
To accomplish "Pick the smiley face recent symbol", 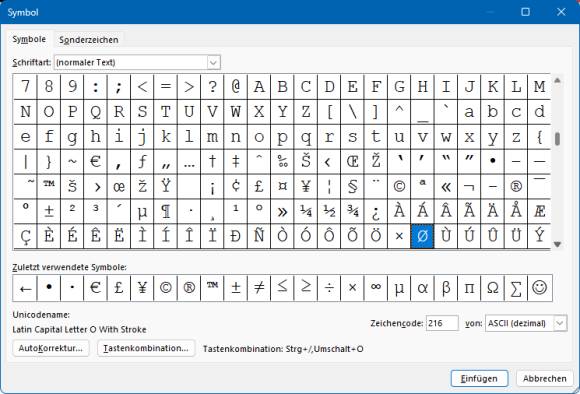I will pos(540,288).
